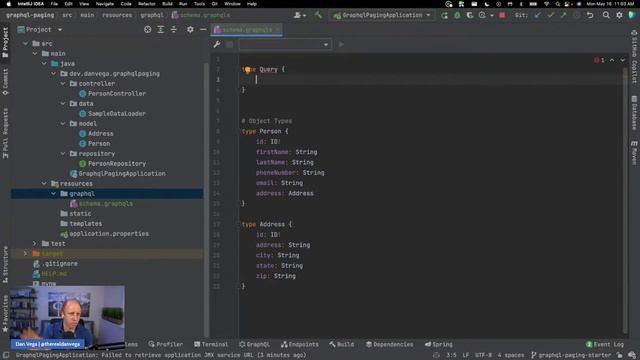Open the Project view selector dropdown
The width and height of the screenshot is (640, 360).
[40, 29]
